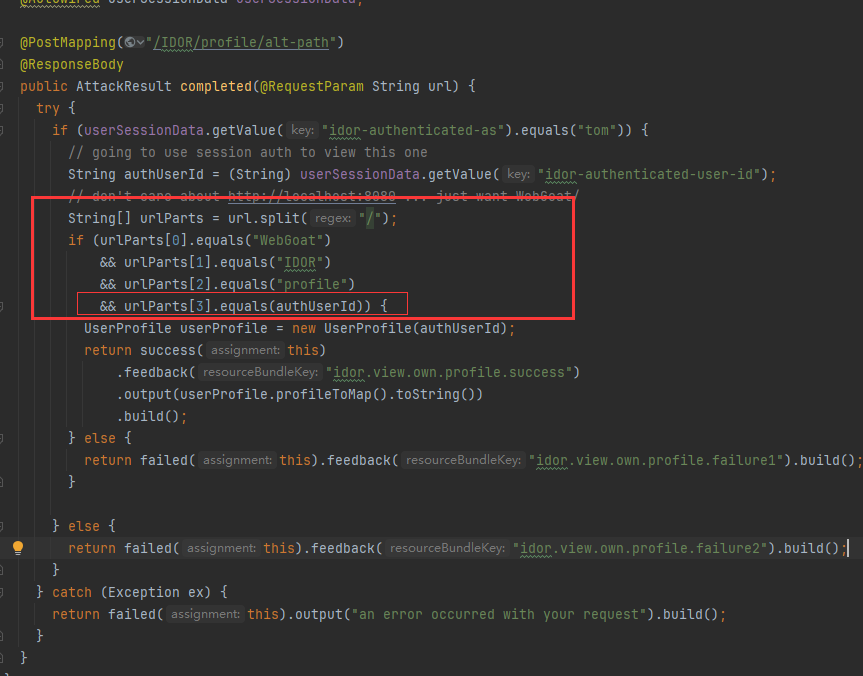Click the .build() call on its own line
Screen dimensions: 863x676
click(148, 417)
